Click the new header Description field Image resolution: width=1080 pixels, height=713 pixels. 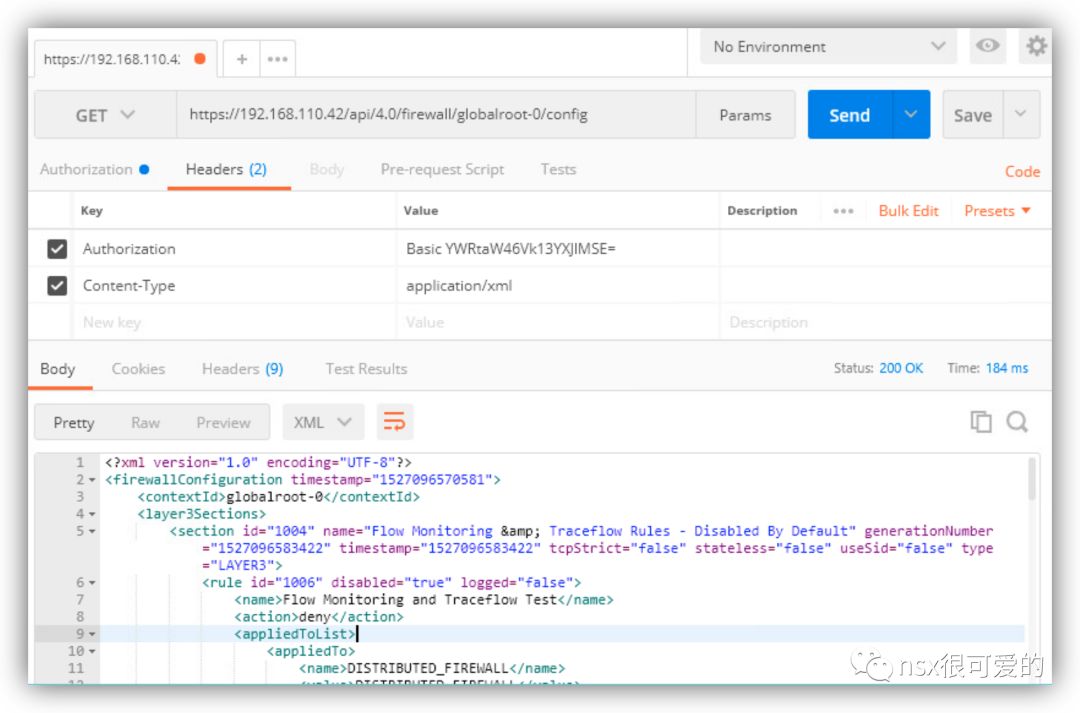coord(885,322)
